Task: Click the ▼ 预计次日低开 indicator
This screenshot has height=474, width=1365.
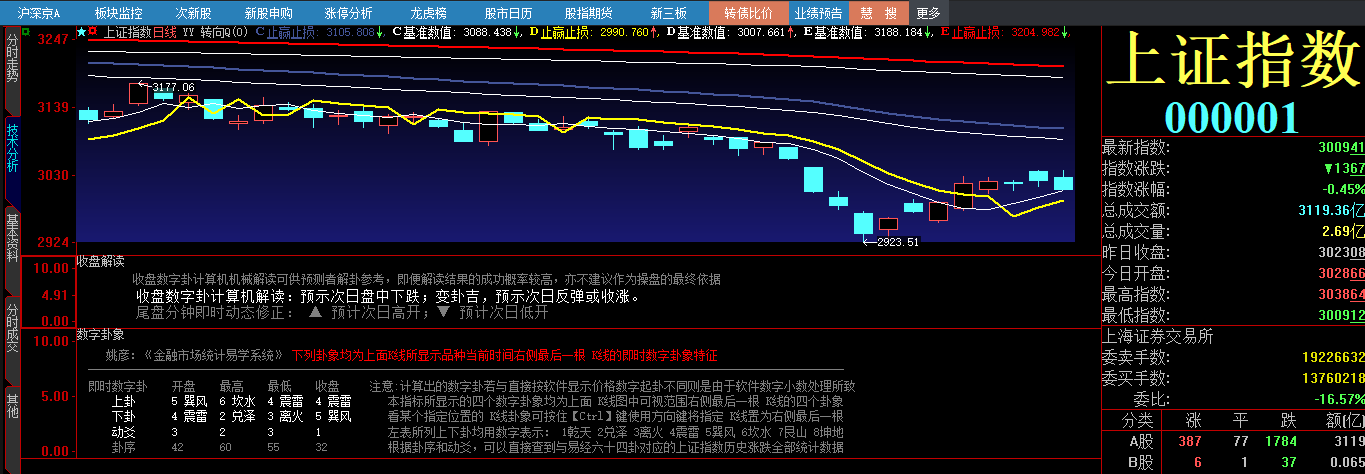Action: point(492,312)
